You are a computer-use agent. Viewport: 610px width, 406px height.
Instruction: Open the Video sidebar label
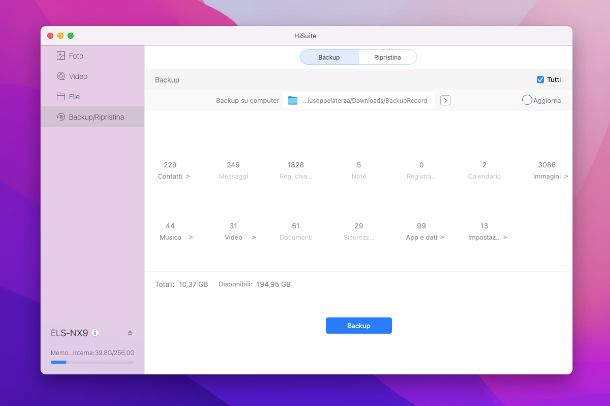coord(78,76)
